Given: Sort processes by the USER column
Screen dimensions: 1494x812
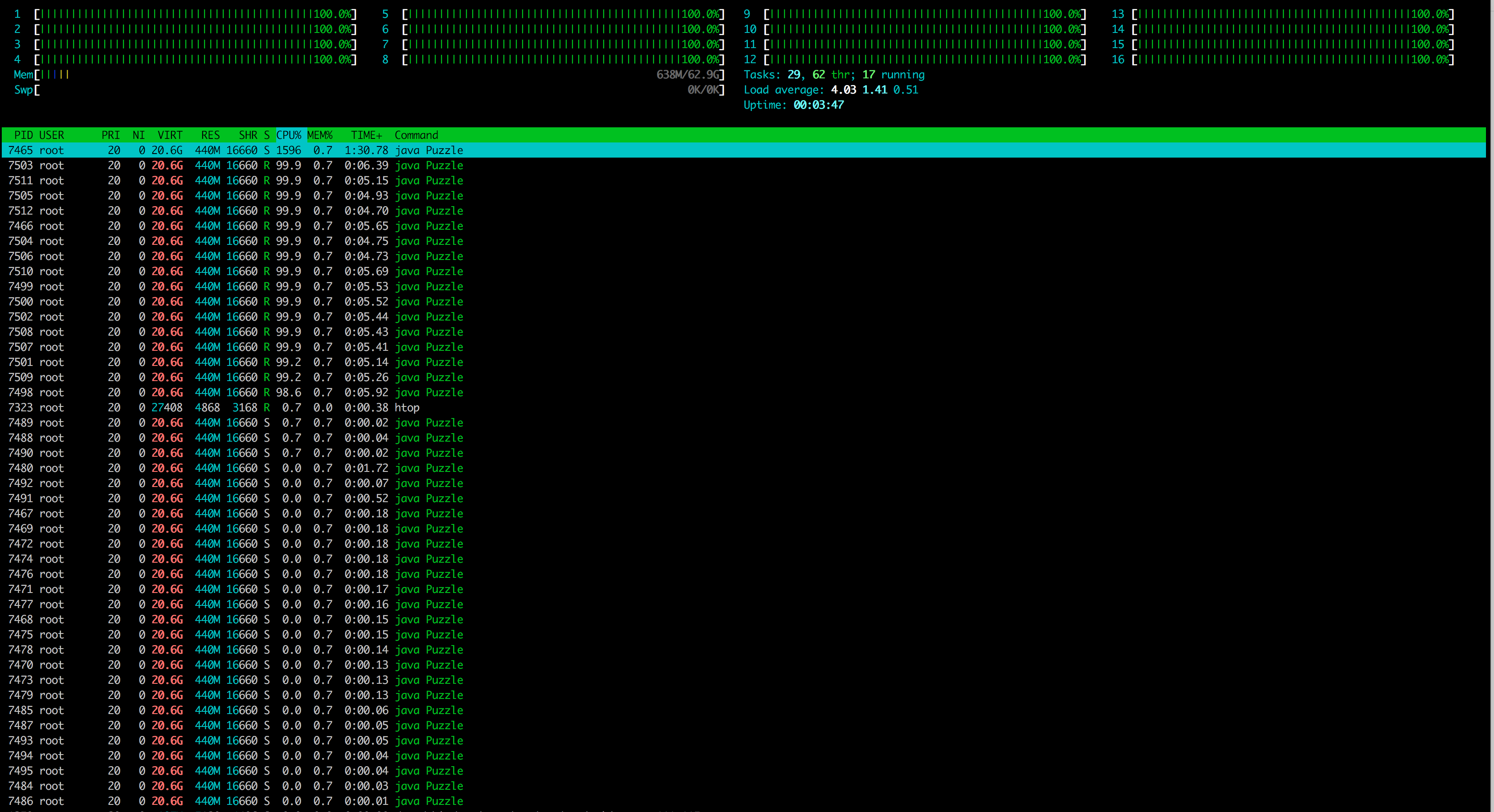Looking at the screenshot, I should (x=51, y=135).
